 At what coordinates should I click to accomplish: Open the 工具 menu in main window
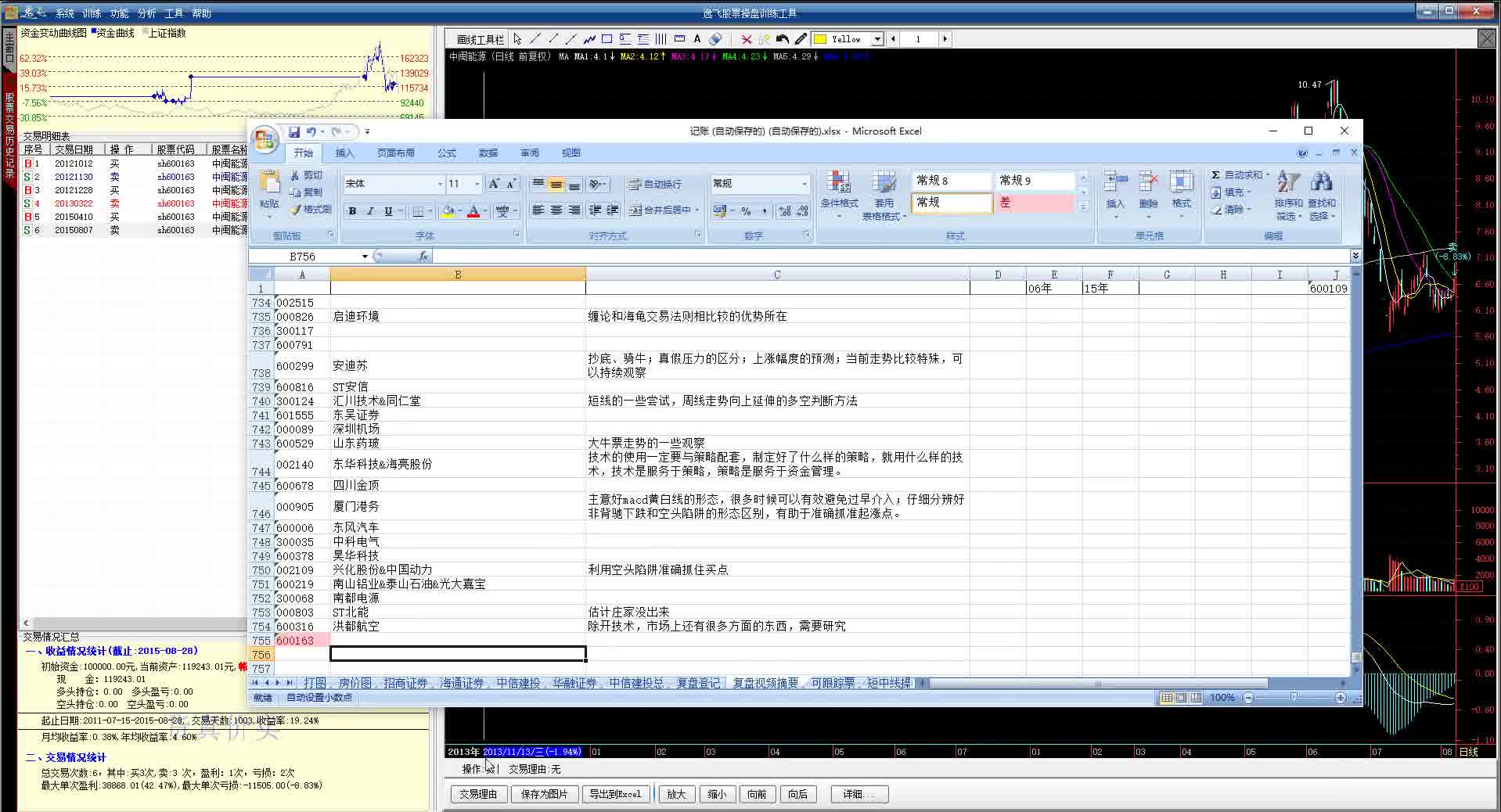click(x=174, y=13)
